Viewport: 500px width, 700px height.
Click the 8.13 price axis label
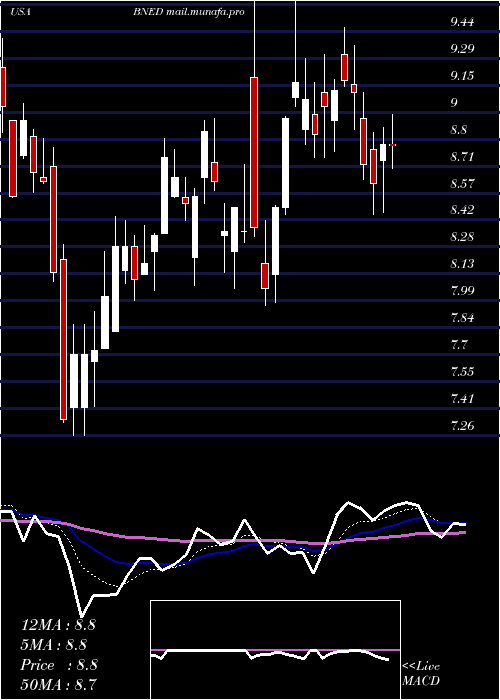point(462,264)
